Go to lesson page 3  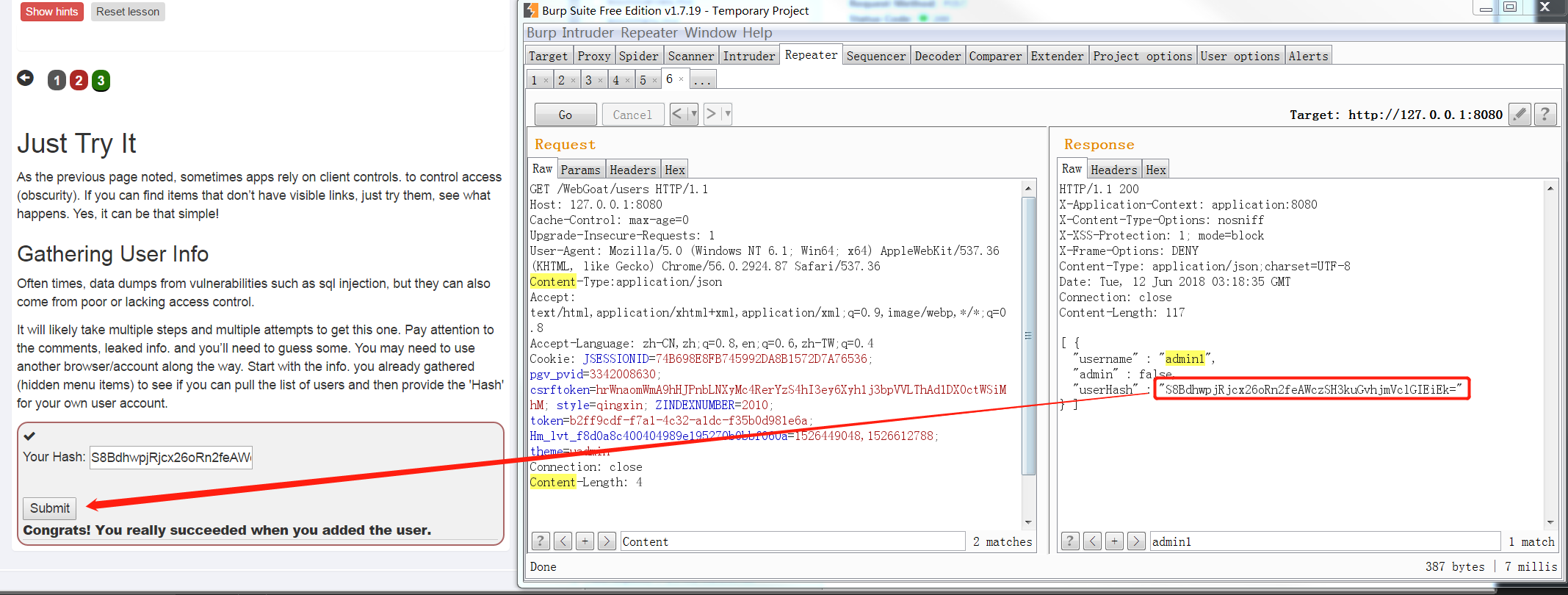[x=101, y=80]
